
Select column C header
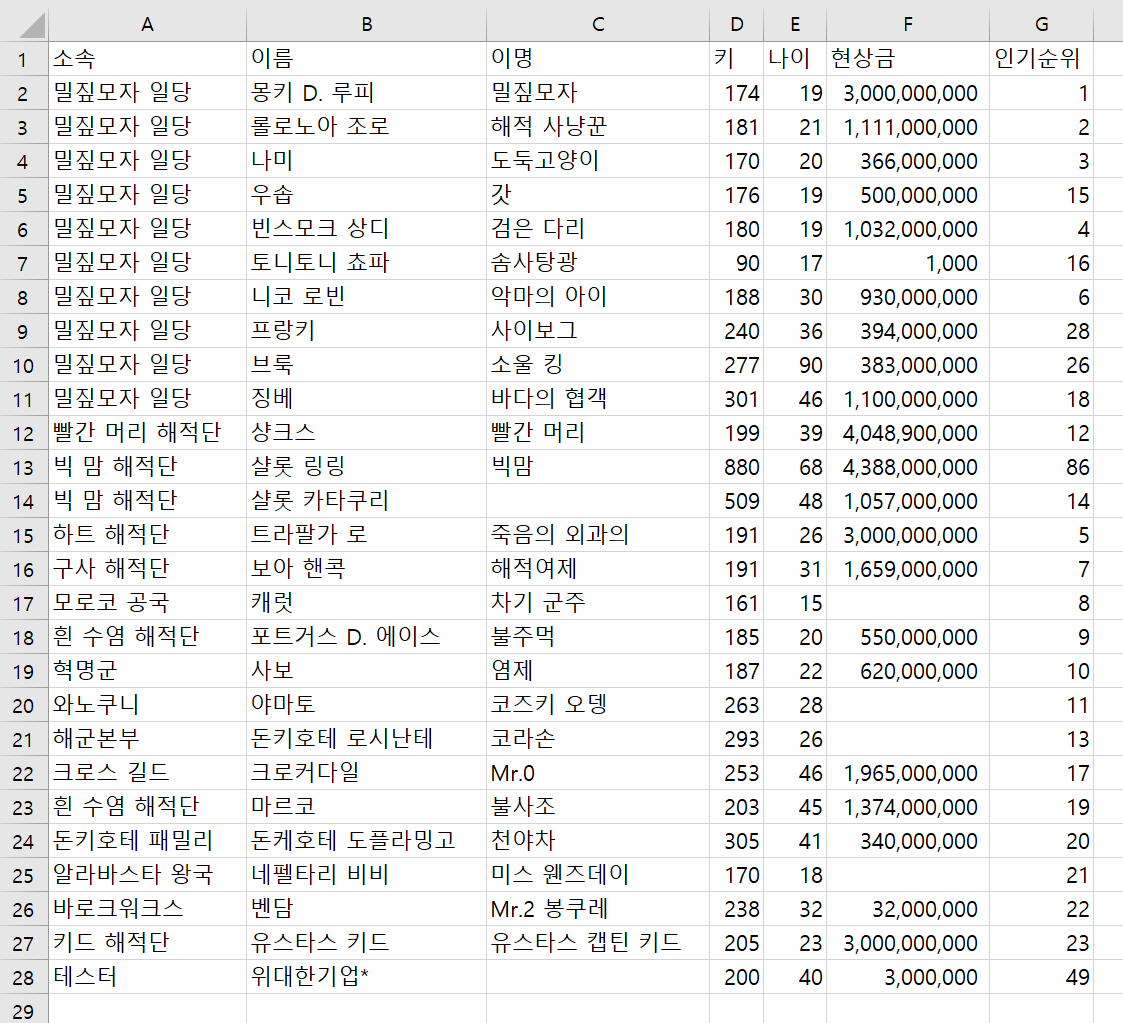click(598, 24)
